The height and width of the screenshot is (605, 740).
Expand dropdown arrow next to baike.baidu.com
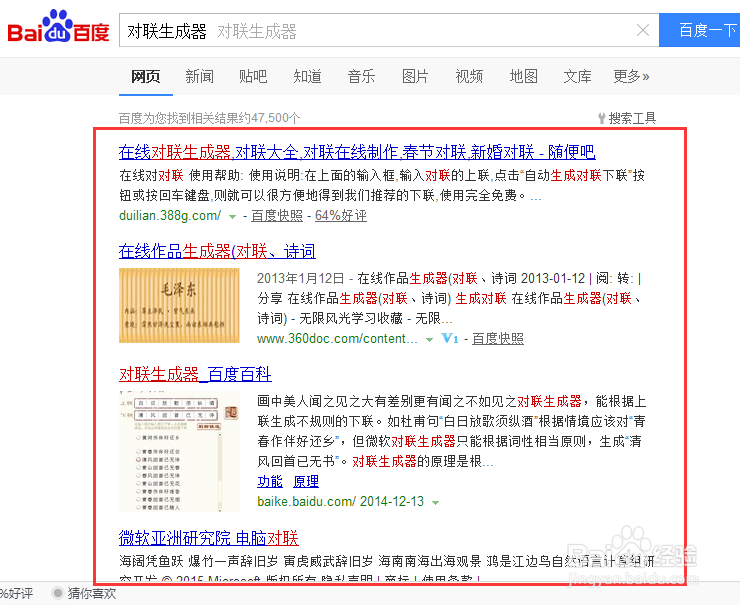pyautogui.click(x=436, y=503)
